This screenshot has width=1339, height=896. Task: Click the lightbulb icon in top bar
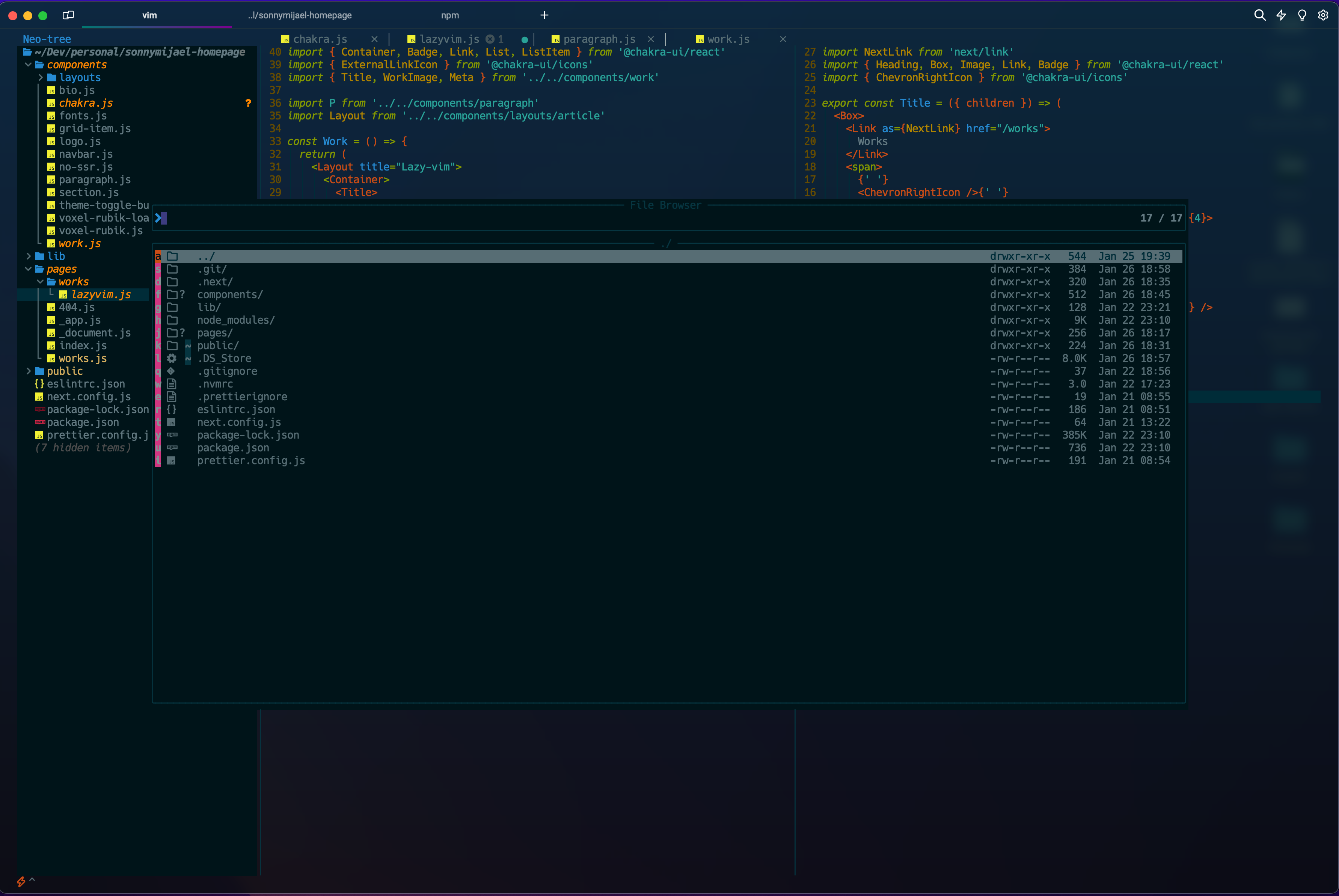click(x=1302, y=15)
